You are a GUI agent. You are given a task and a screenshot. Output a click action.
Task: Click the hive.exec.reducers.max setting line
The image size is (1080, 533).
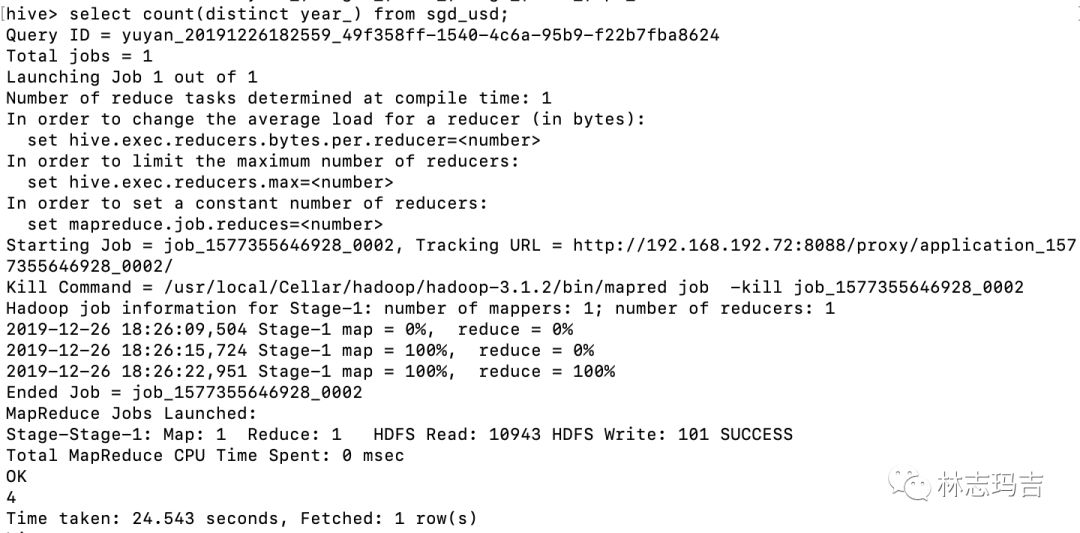tap(210, 182)
